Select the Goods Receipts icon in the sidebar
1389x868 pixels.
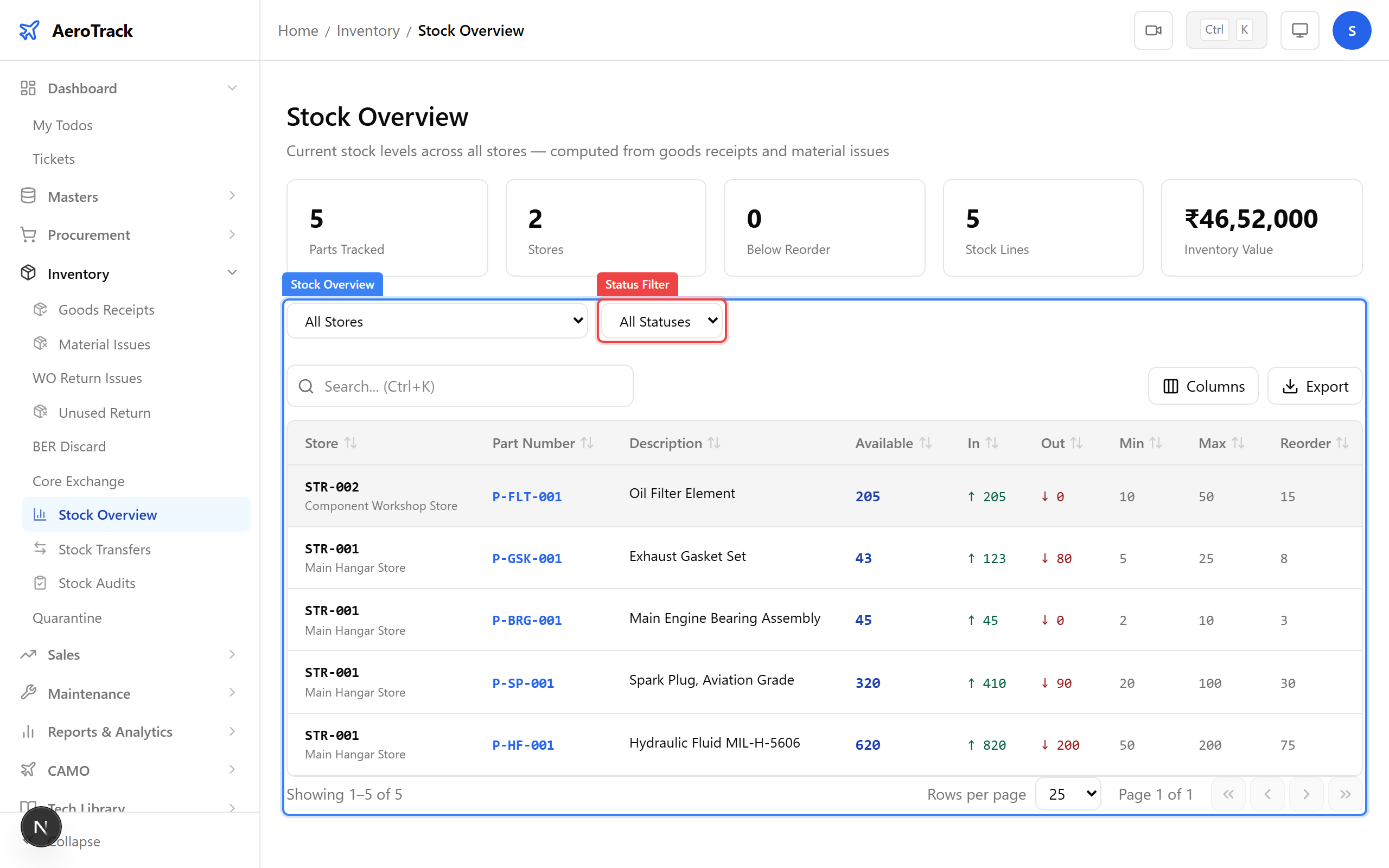tap(40, 309)
